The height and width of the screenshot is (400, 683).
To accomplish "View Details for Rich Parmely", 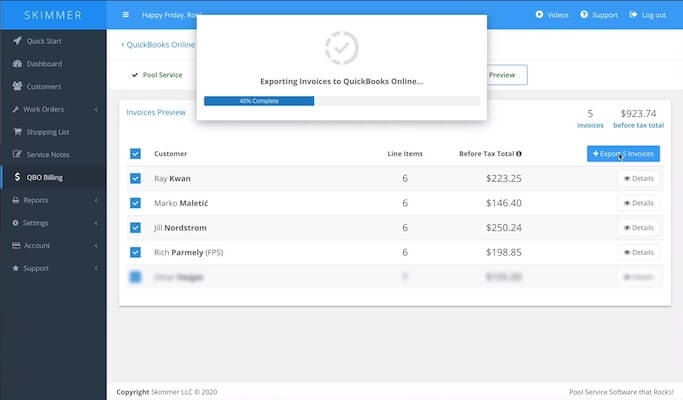I will (x=639, y=252).
